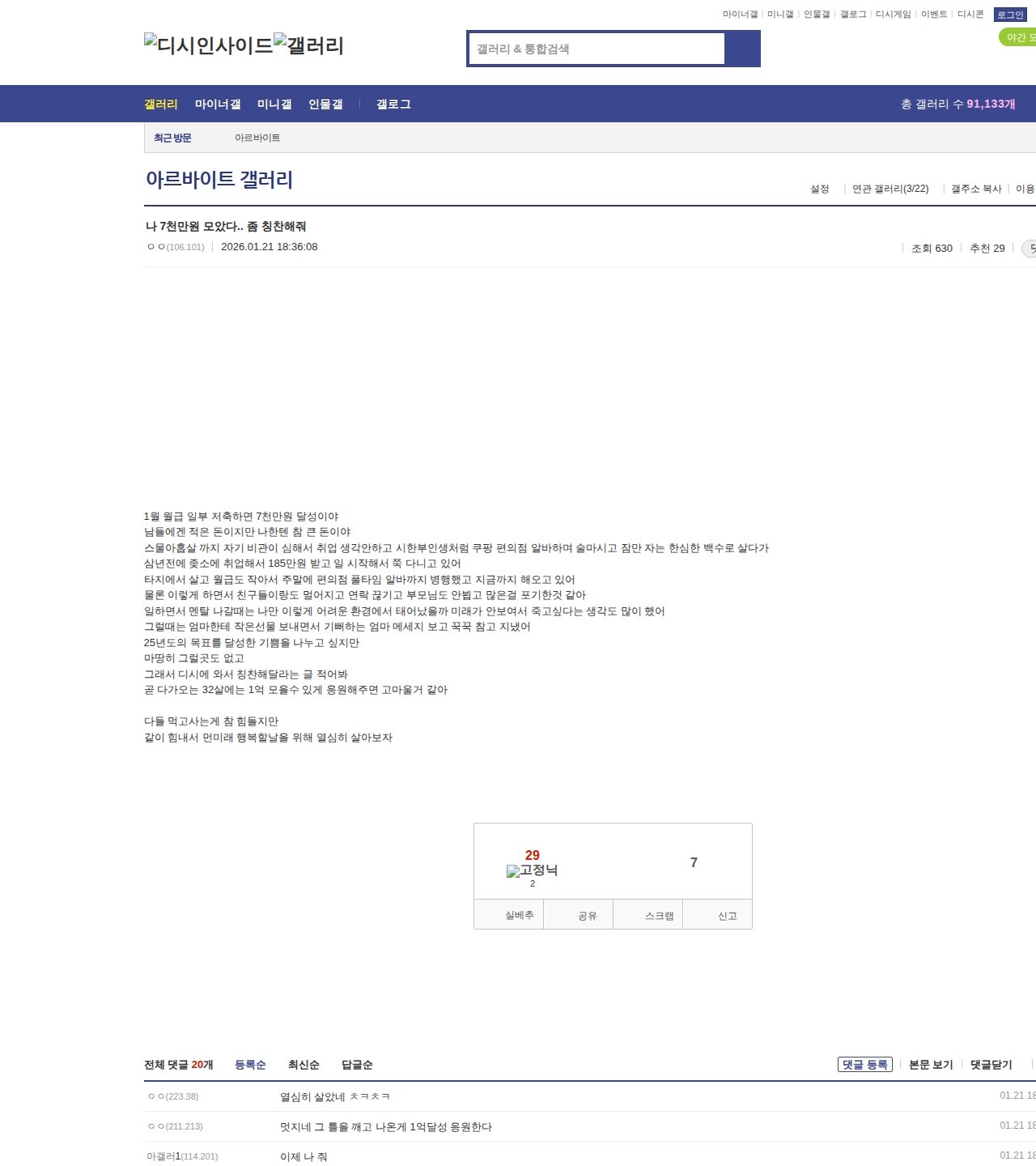This screenshot has width=1036, height=1166.
Task: Report the post via 신고
Action: point(727,916)
